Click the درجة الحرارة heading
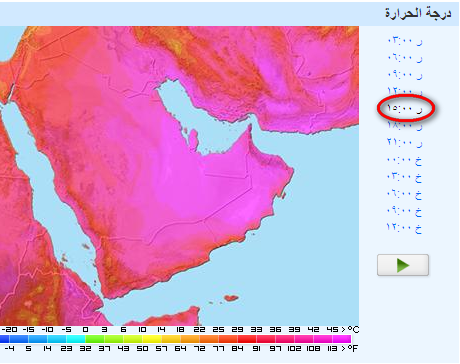This screenshot has height=364, width=460. pos(418,13)
